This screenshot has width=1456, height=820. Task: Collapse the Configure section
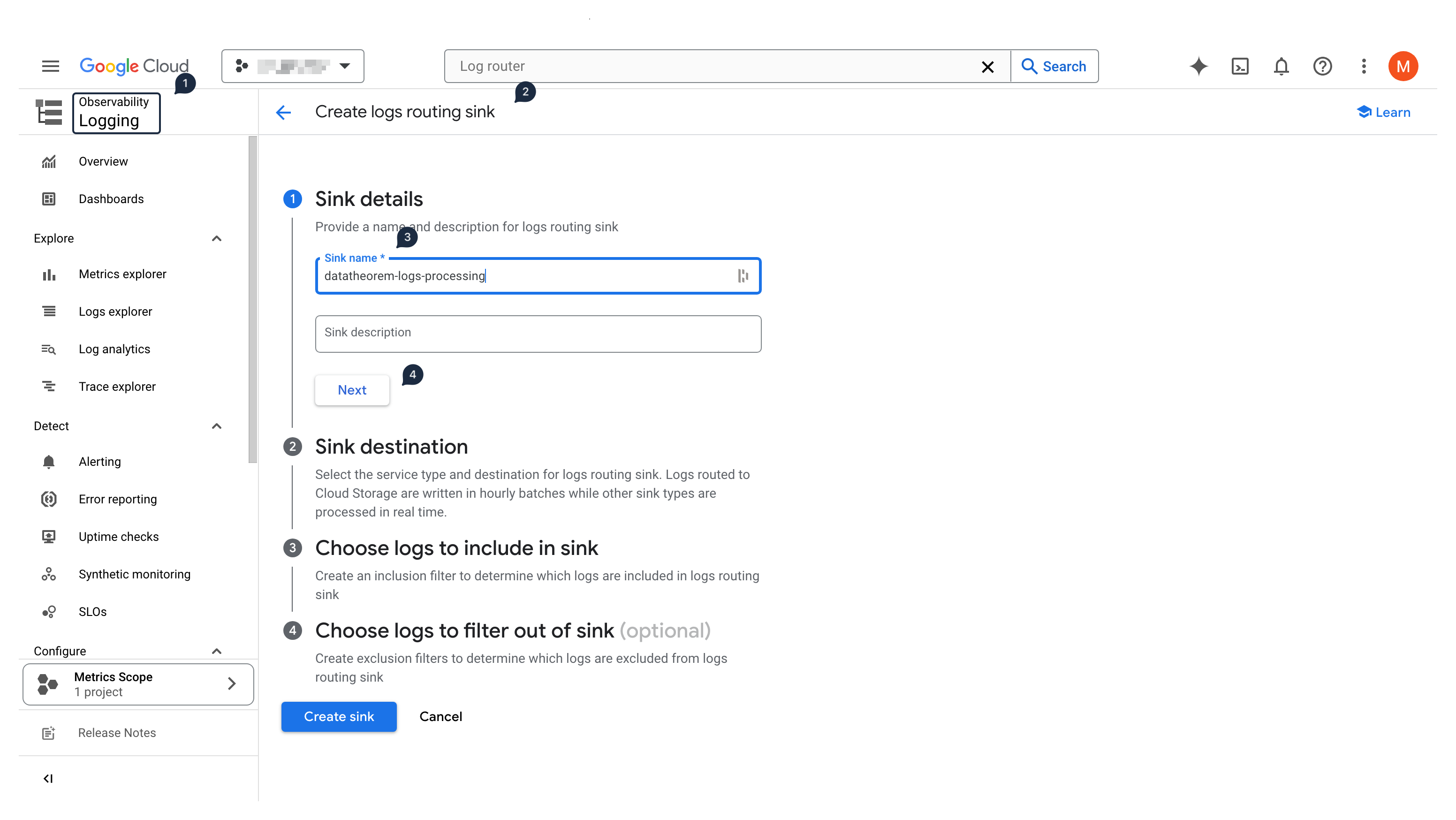(217, 651)
